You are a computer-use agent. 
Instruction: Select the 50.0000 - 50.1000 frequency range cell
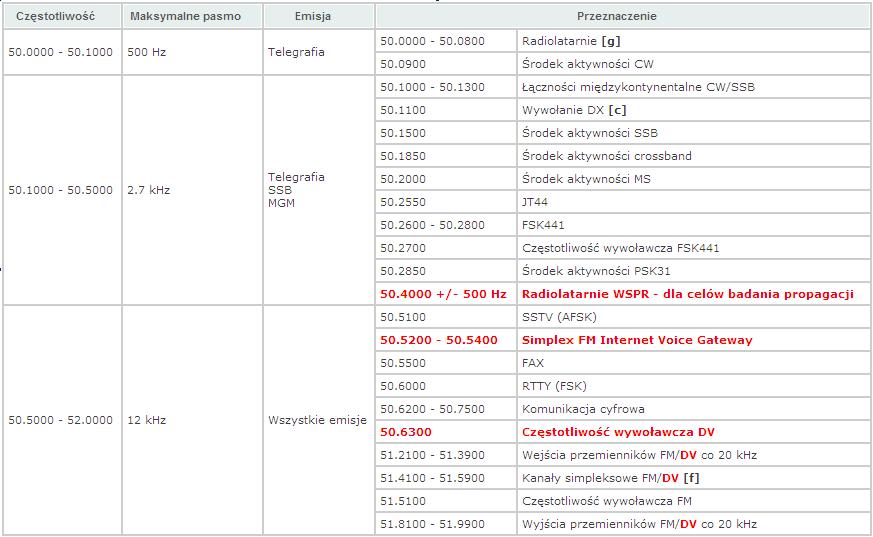coord(60,52)
